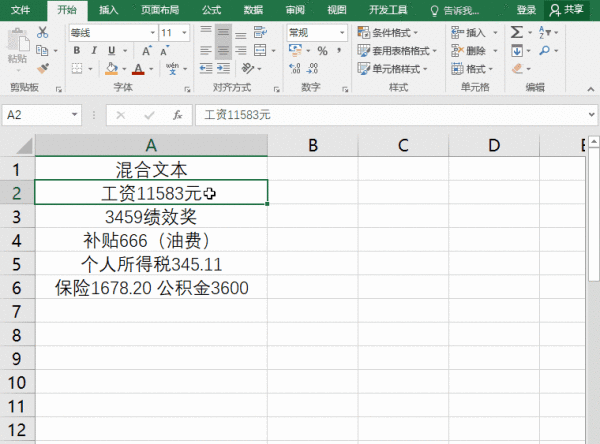Decrease decimal places
Image resolution: width=600 pixels, height=444 pixels.
(x=313, y=69)
